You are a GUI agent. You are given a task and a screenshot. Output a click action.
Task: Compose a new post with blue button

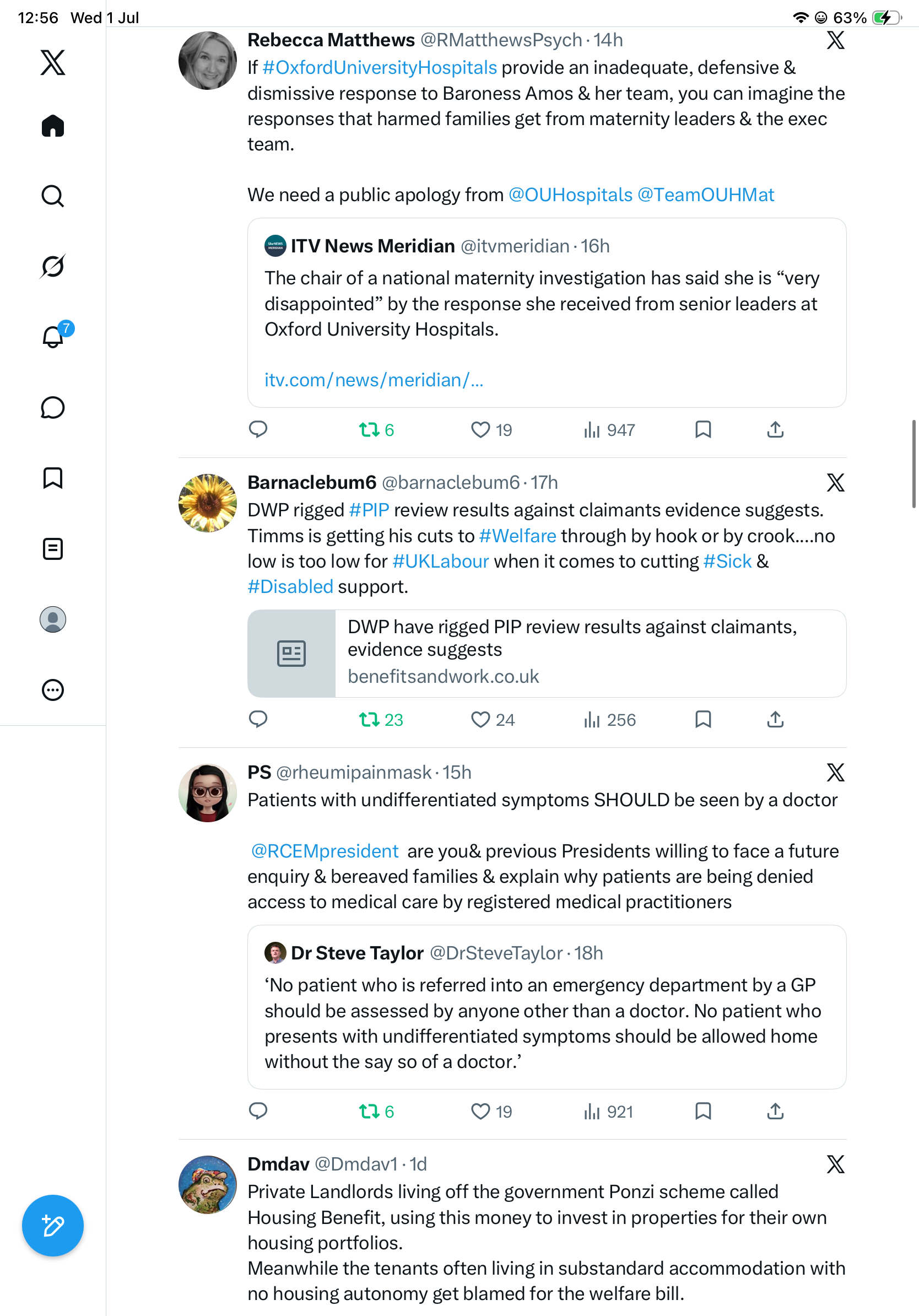(53, 1226)
